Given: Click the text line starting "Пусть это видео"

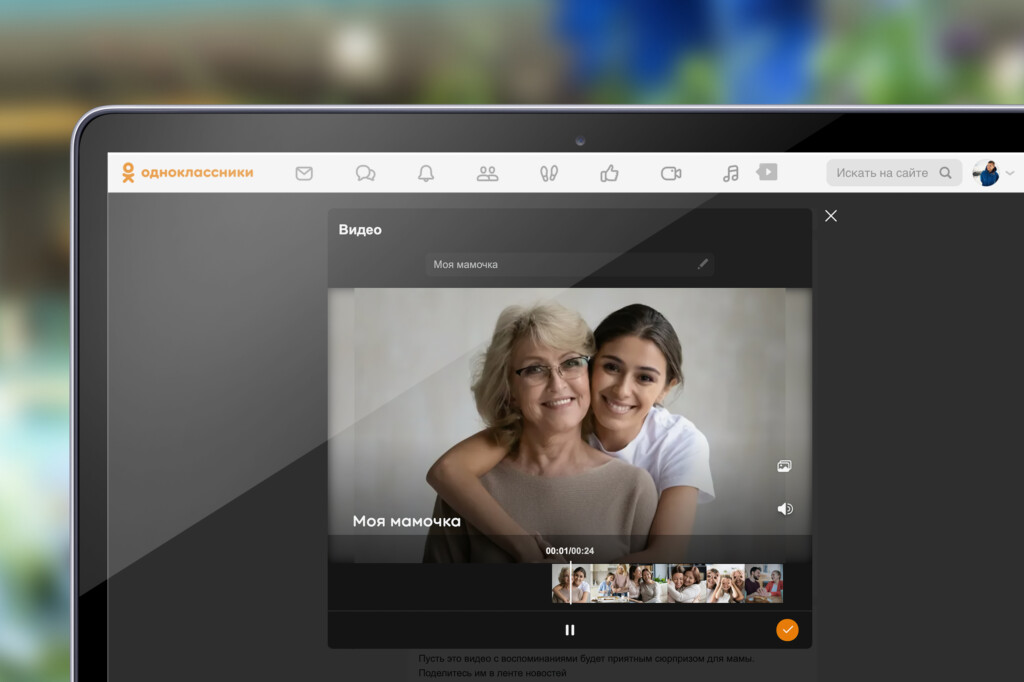Looking at the screenshot, I should [586, 658].
